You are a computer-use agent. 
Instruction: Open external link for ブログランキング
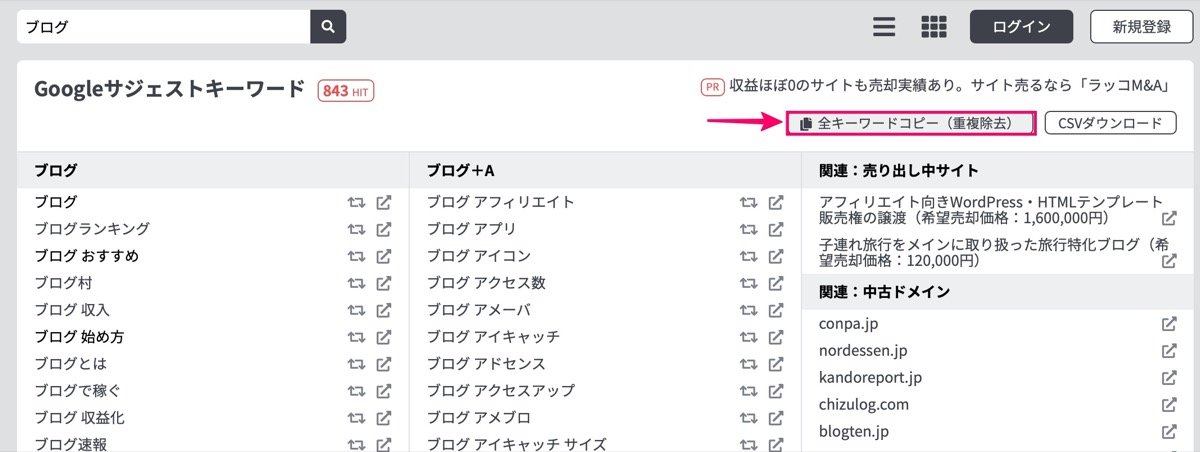pyautogui.click(x=383, y=229)
